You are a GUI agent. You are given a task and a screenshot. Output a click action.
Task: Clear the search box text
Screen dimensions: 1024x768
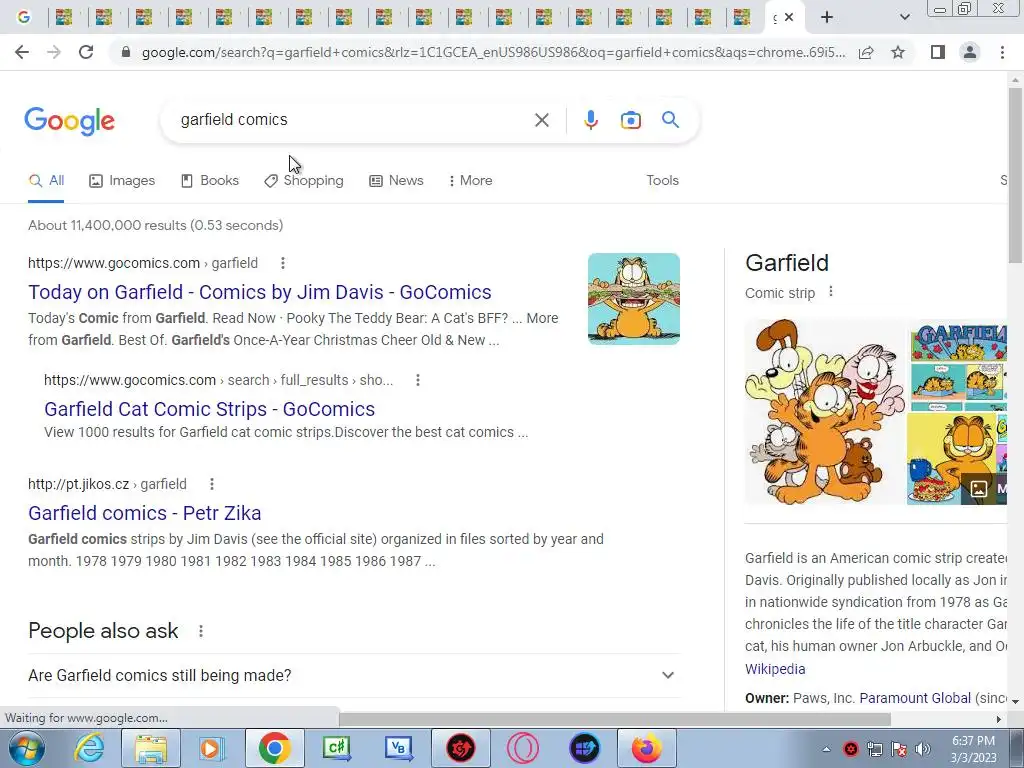[x=541, y=120]
